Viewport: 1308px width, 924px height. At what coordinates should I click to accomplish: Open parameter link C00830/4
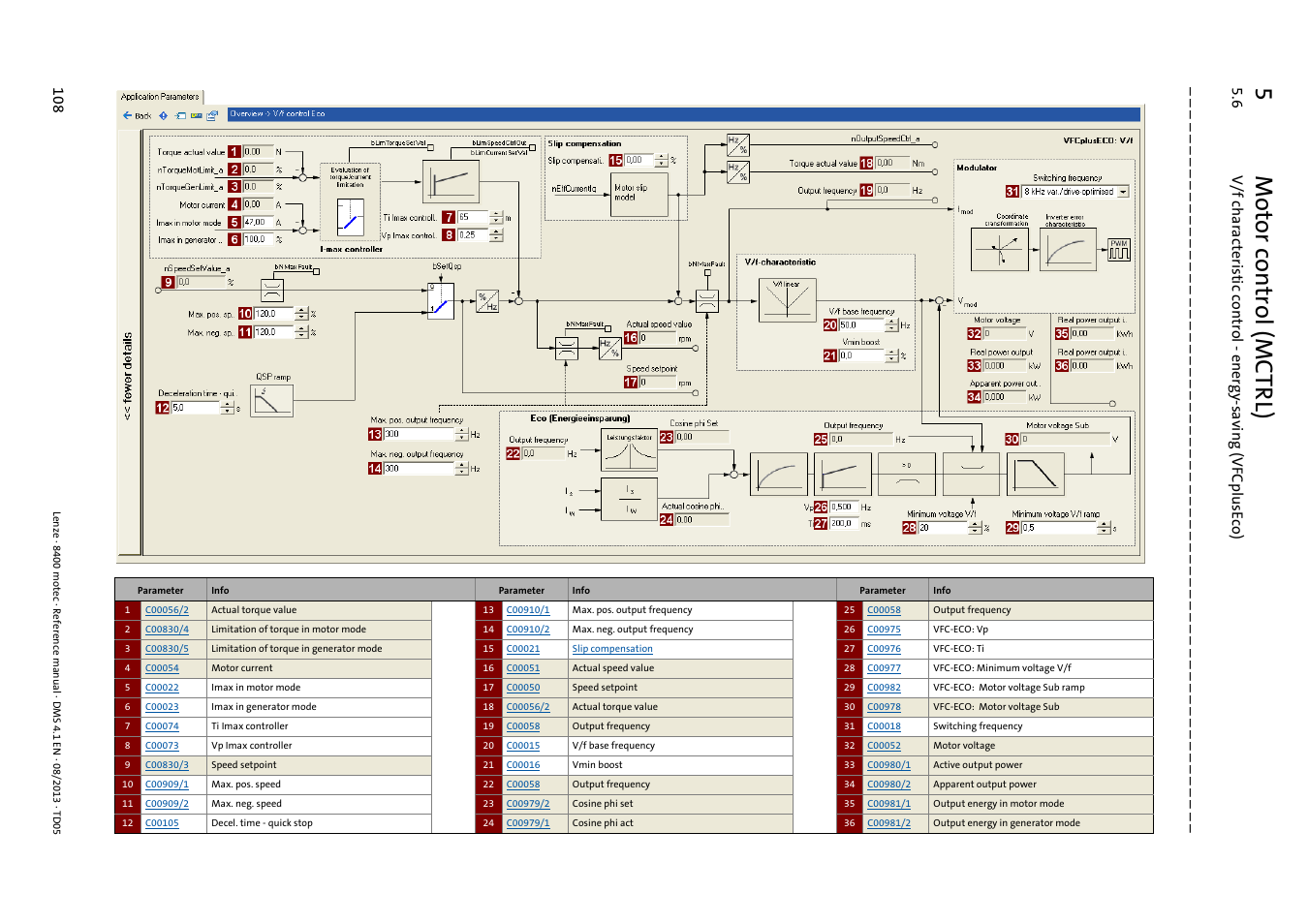click(167, 630)
